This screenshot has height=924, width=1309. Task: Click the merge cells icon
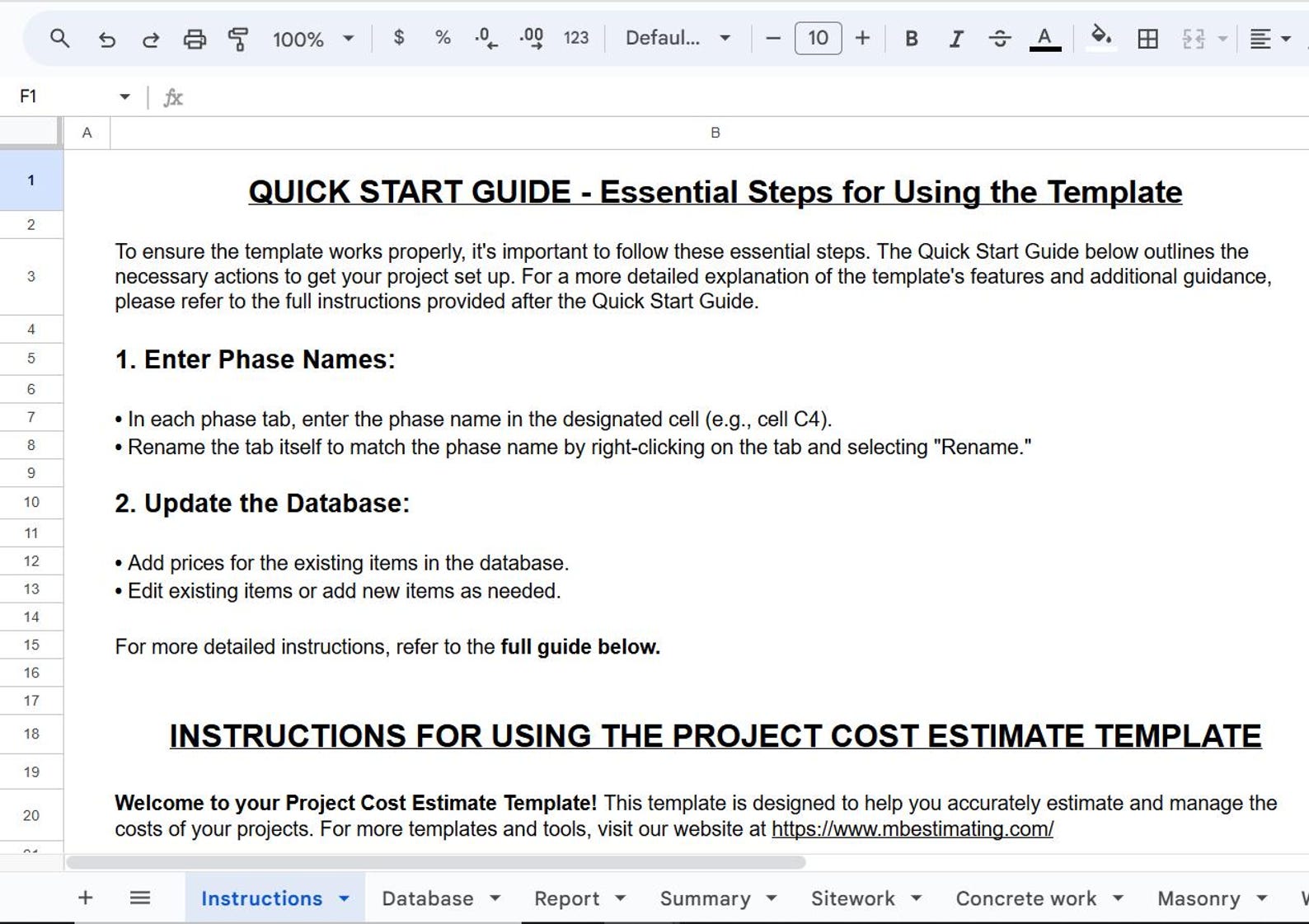[1193, 39]
